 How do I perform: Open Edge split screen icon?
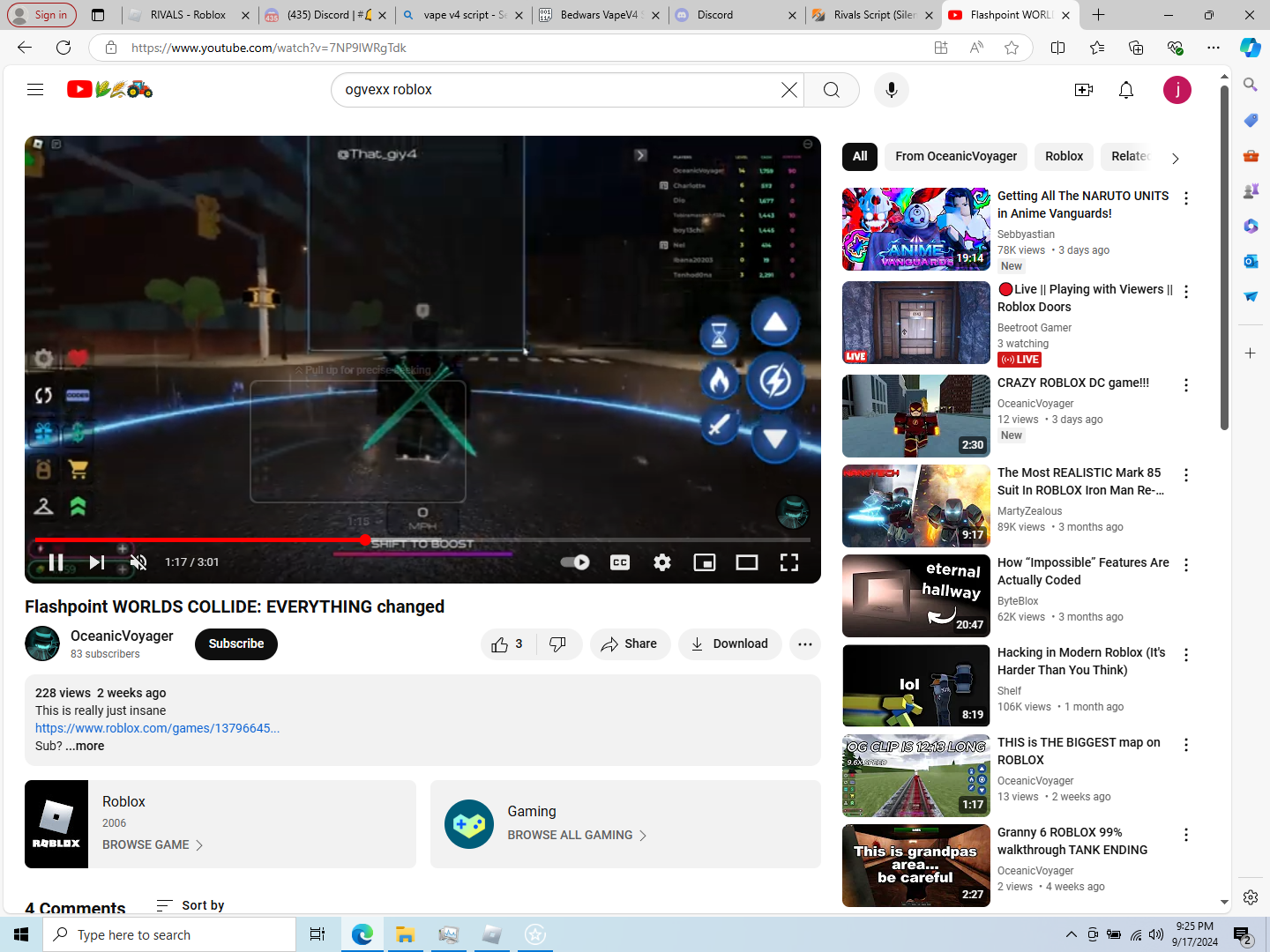pos(1058,48)
